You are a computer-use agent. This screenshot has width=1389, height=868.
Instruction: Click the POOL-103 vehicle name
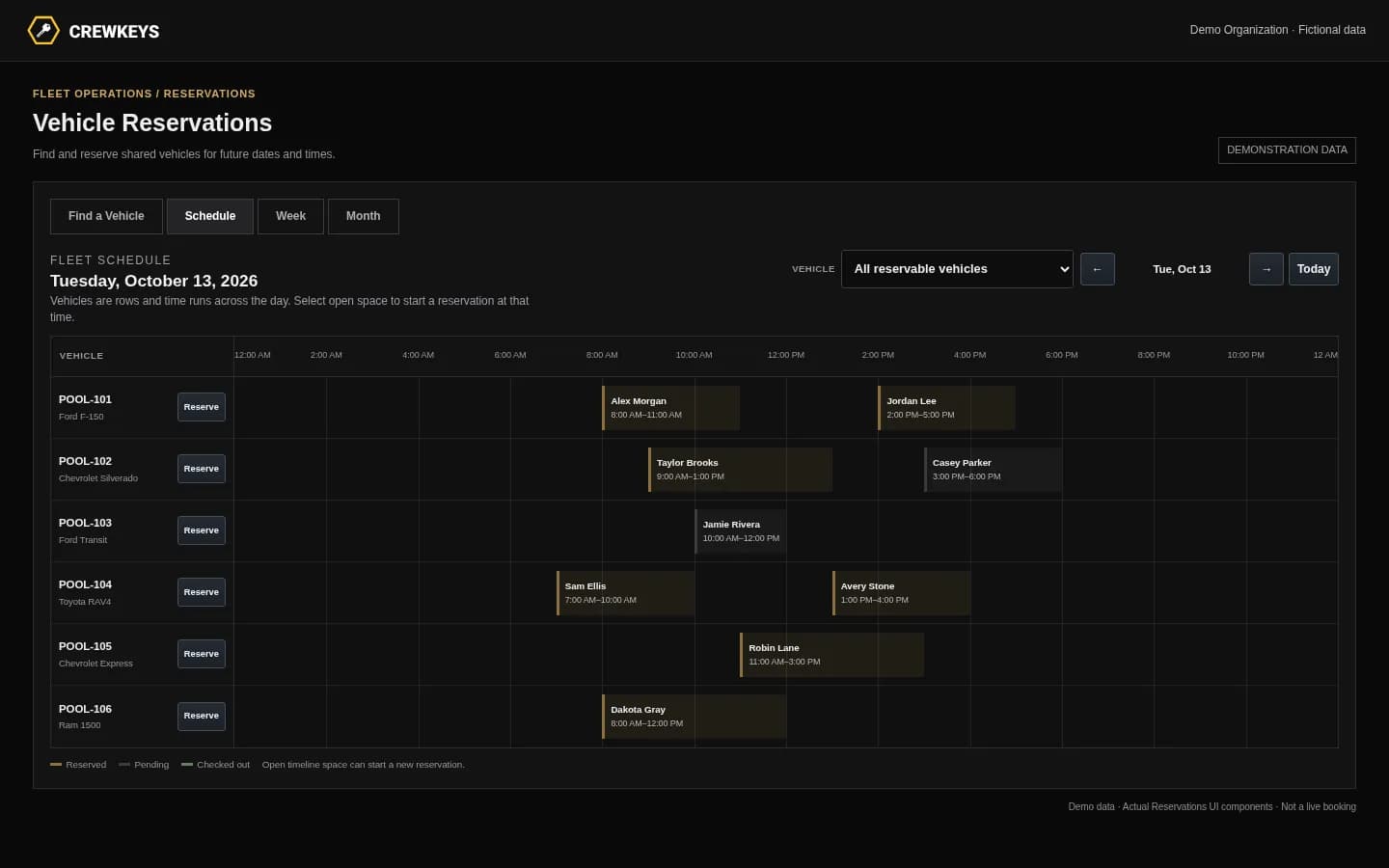coord(85,523)
